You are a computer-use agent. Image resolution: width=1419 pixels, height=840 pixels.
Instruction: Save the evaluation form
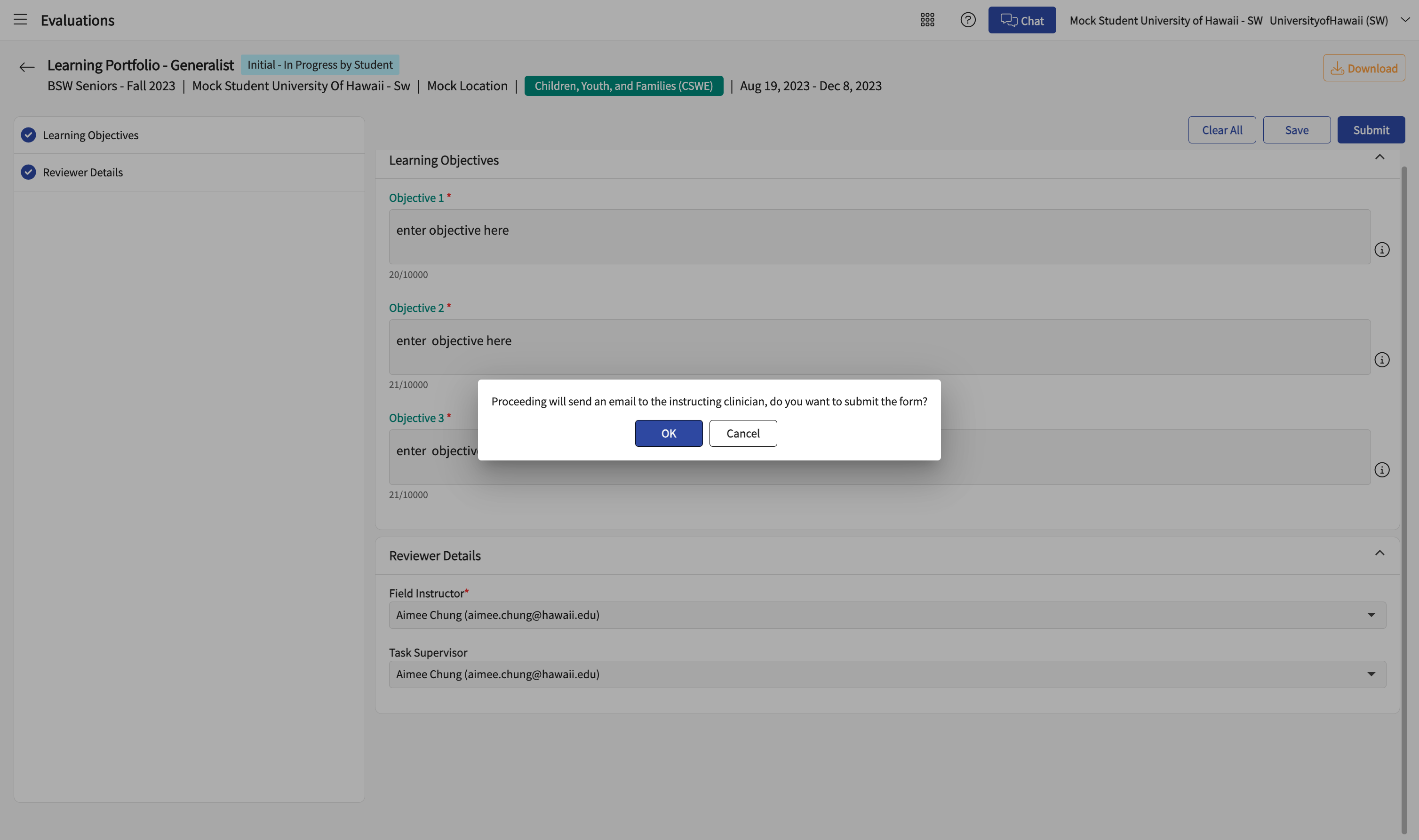tap(1297, 130)
